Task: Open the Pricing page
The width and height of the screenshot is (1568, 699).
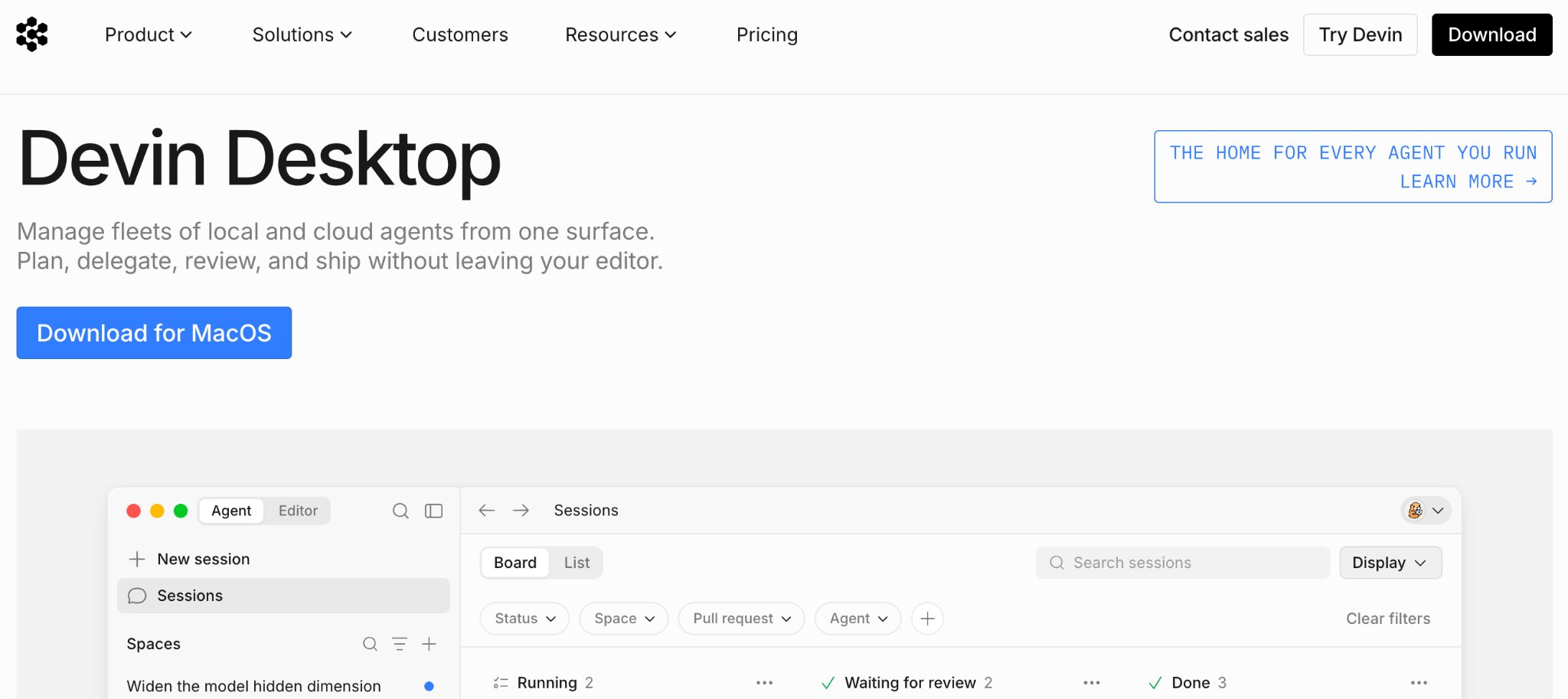Action: [767, 34]
